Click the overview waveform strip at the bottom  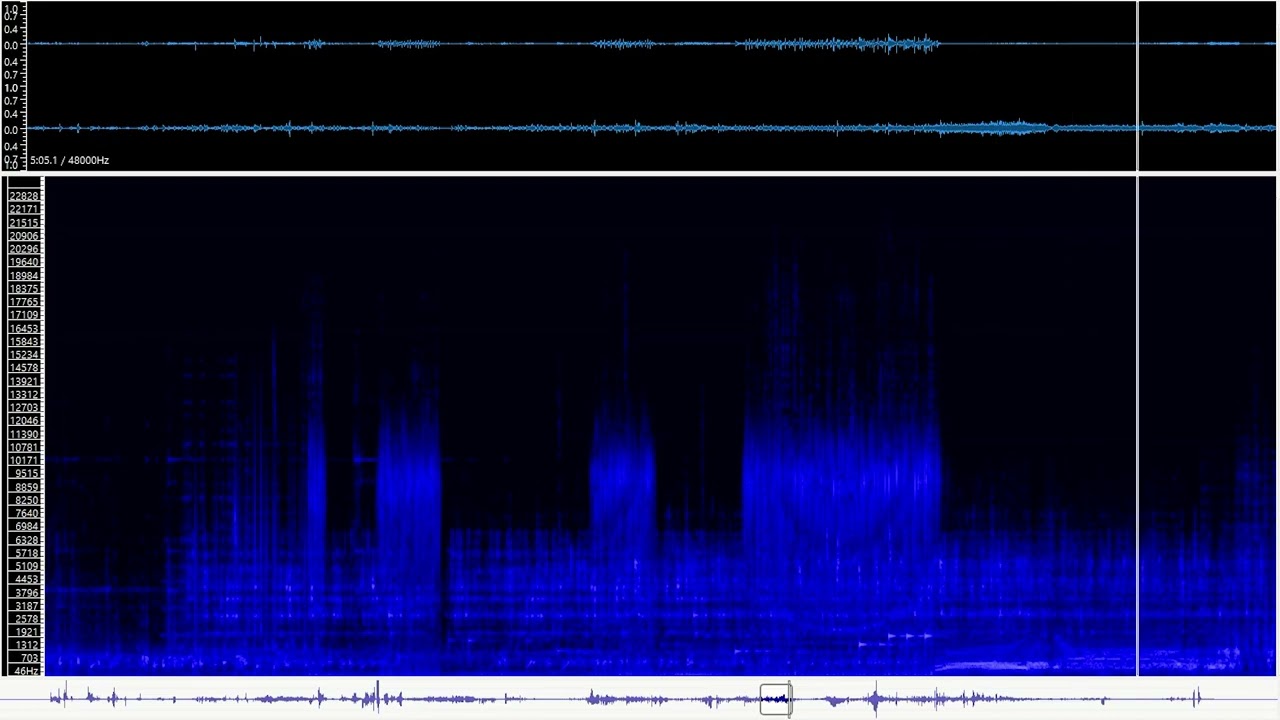click(x=640, y=699)
